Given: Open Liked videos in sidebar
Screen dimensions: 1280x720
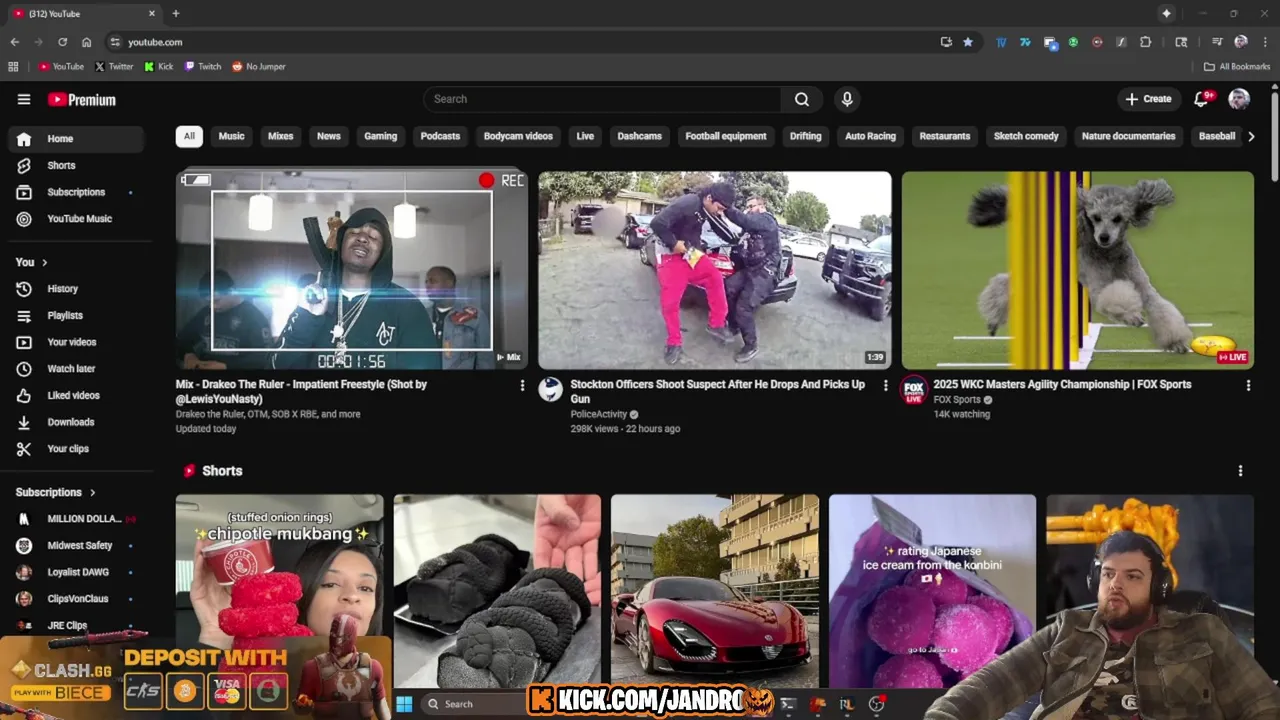Looking at the screenshot, I should click(76, 395).
